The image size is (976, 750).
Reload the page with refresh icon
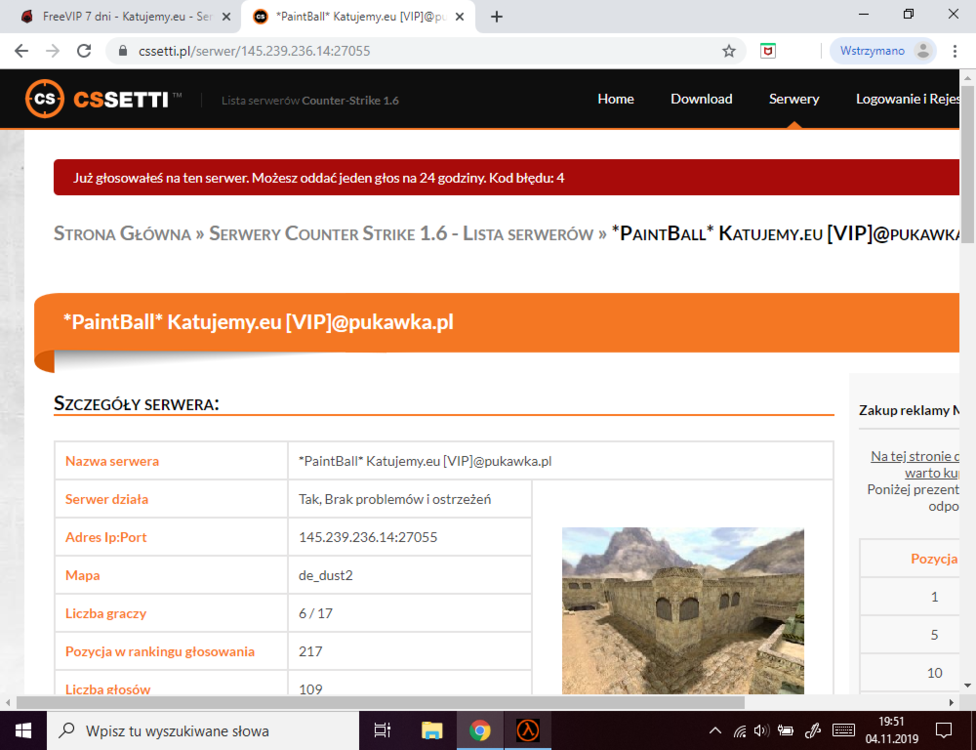pos(84,51)
